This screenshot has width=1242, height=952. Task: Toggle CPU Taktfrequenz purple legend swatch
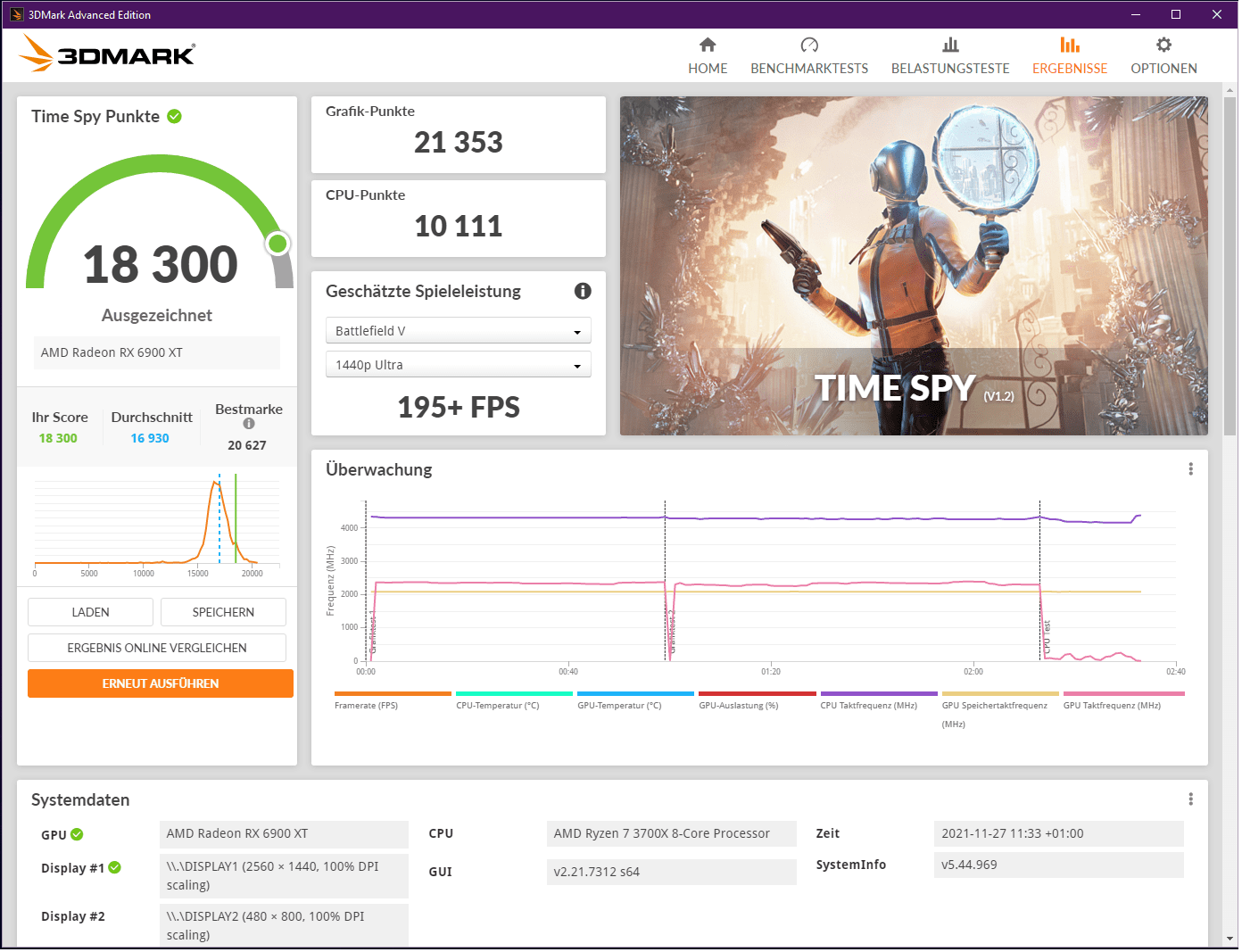pyautogui.click(x=879, y=693)
